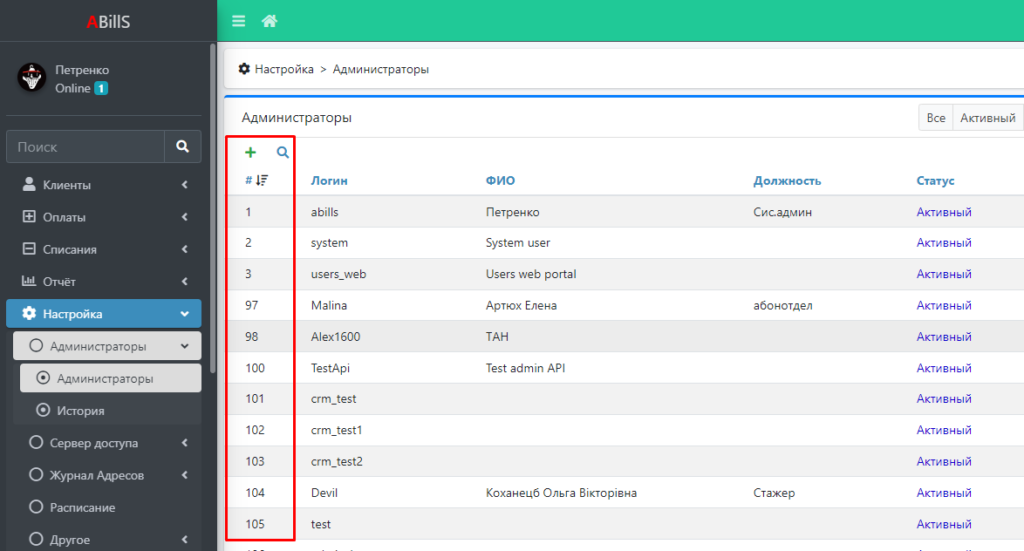Go to the home page icon
The height and width of the screenshot is (551, 1024).
[x=269, y=21]
